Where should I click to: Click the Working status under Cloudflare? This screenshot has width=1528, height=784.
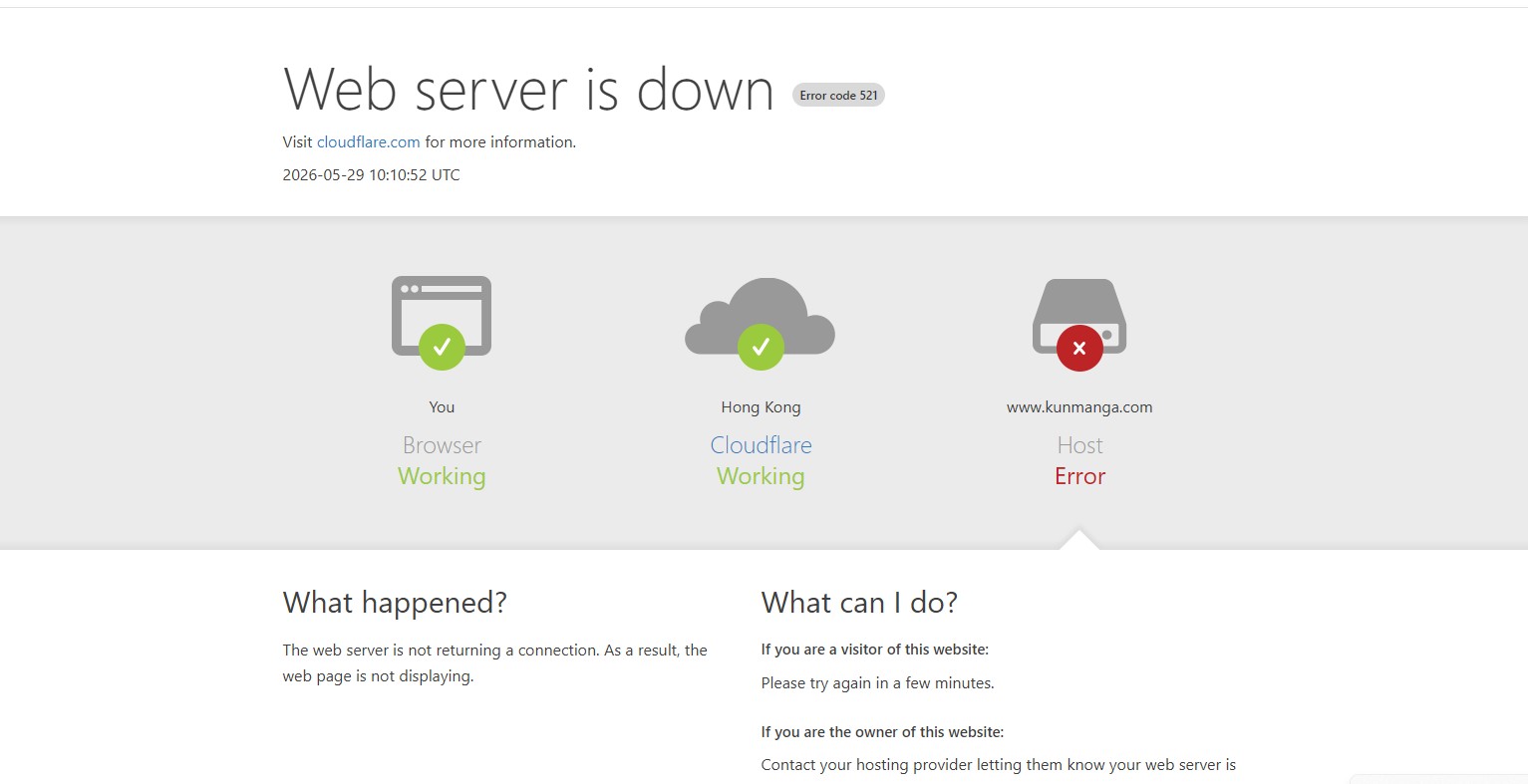(761, 476)
